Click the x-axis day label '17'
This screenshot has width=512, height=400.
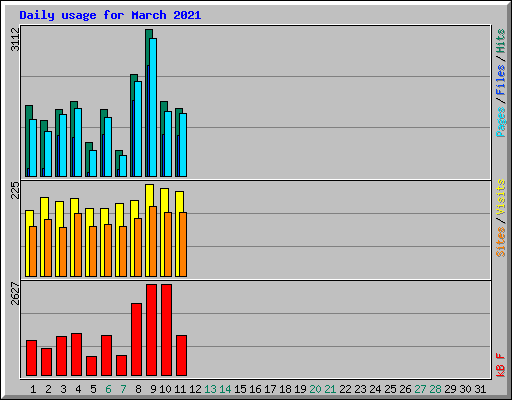coord(270,389)
